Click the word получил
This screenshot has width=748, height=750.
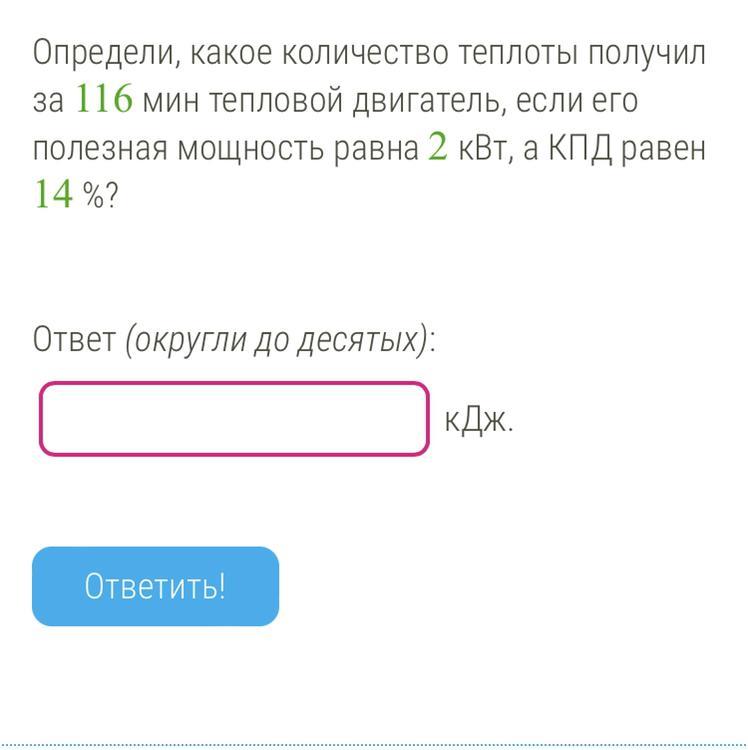click(647, 53)
